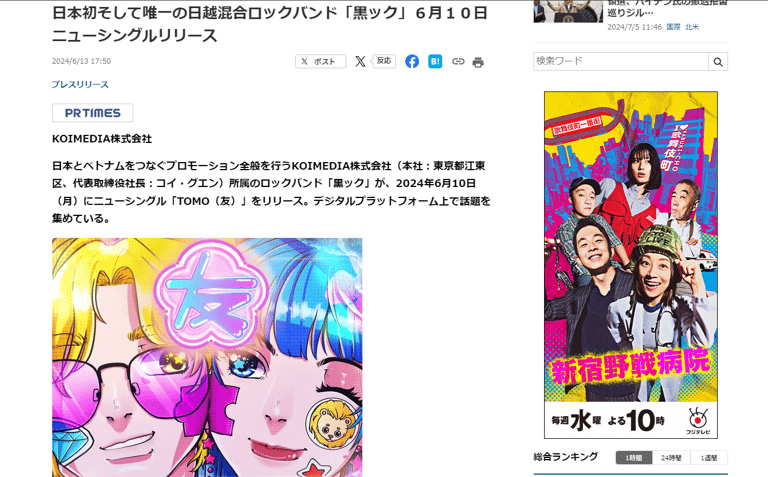Click the article headline about 黒ック
Image resolution: width=768 pixels, height=477 pixels.
pos(270,24)
